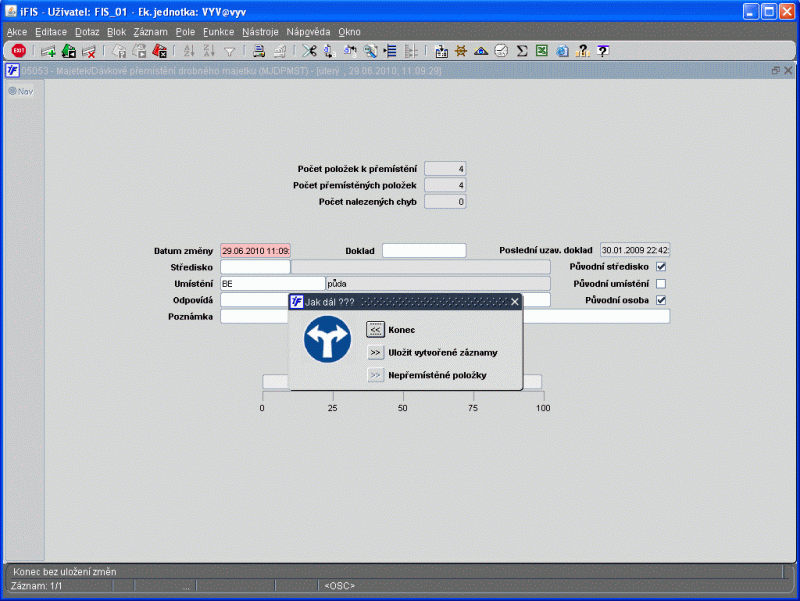Click the Sigma sum icon

point(522,51)
